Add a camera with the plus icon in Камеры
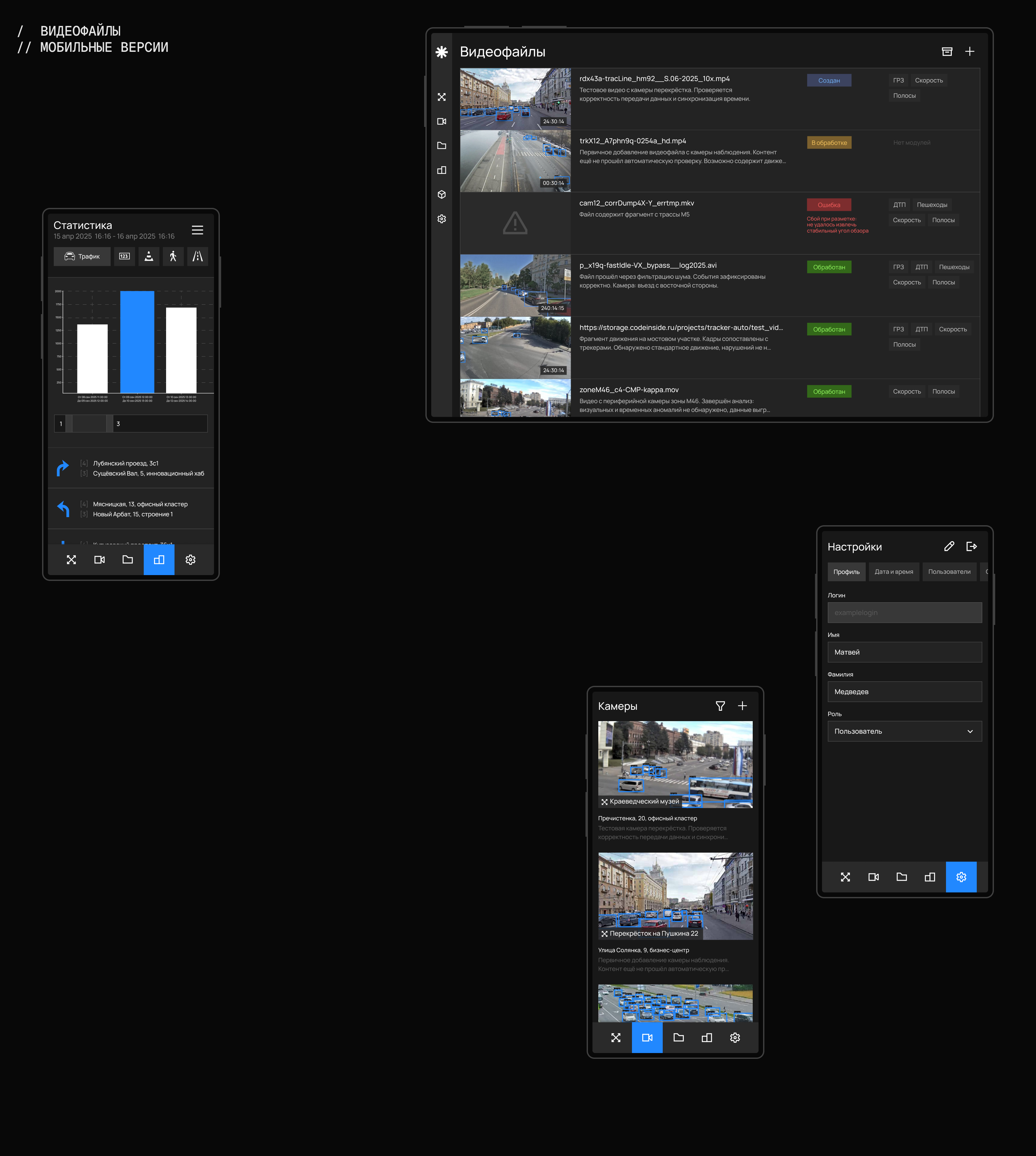The width and height of the screenshot is (1036, 1156). point(742,706)
